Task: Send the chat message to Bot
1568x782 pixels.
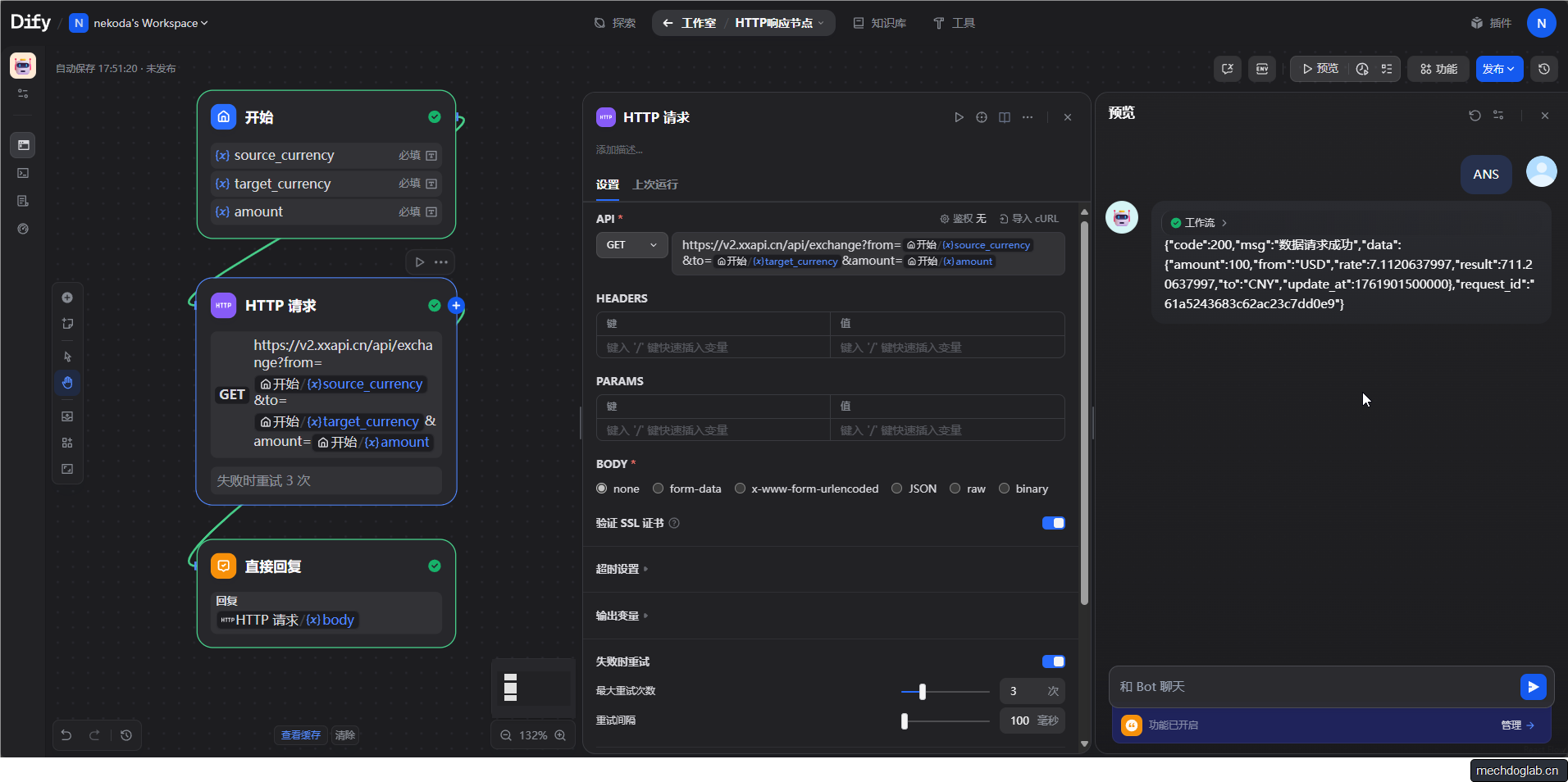Action: coord(1532,686)
